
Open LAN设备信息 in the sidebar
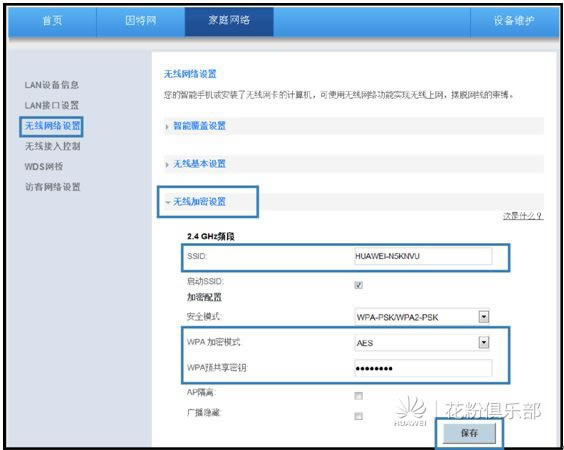click(51, 85)
